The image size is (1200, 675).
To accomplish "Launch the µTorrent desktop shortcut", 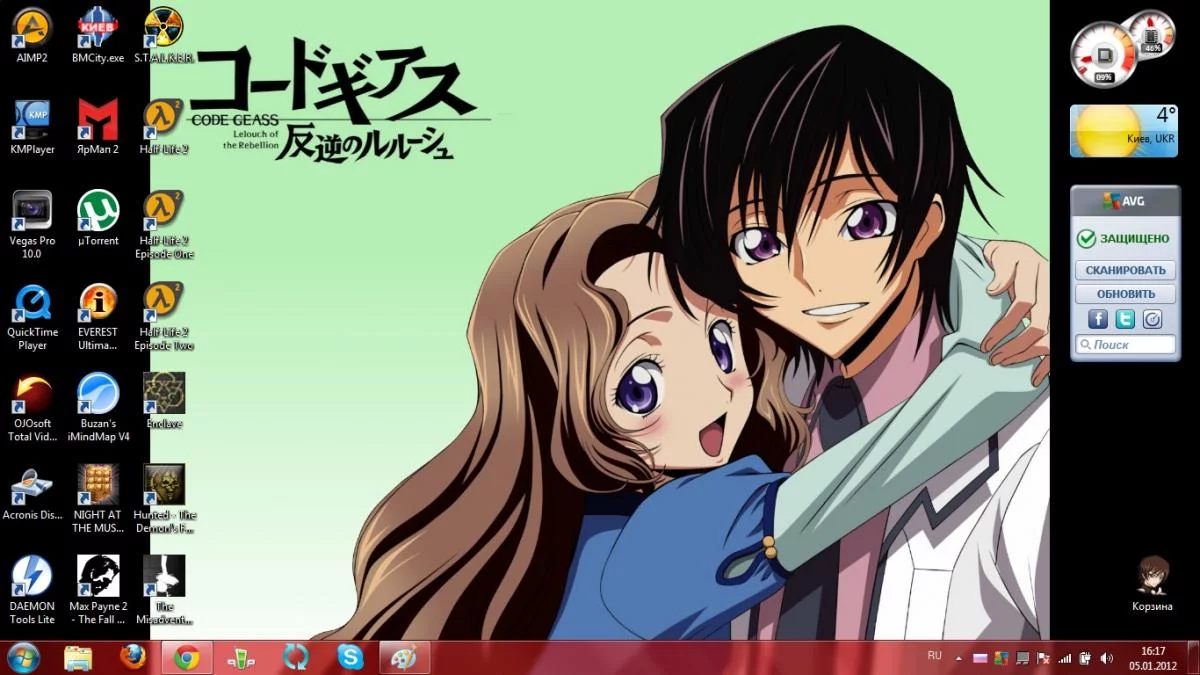I will [98, 218].
